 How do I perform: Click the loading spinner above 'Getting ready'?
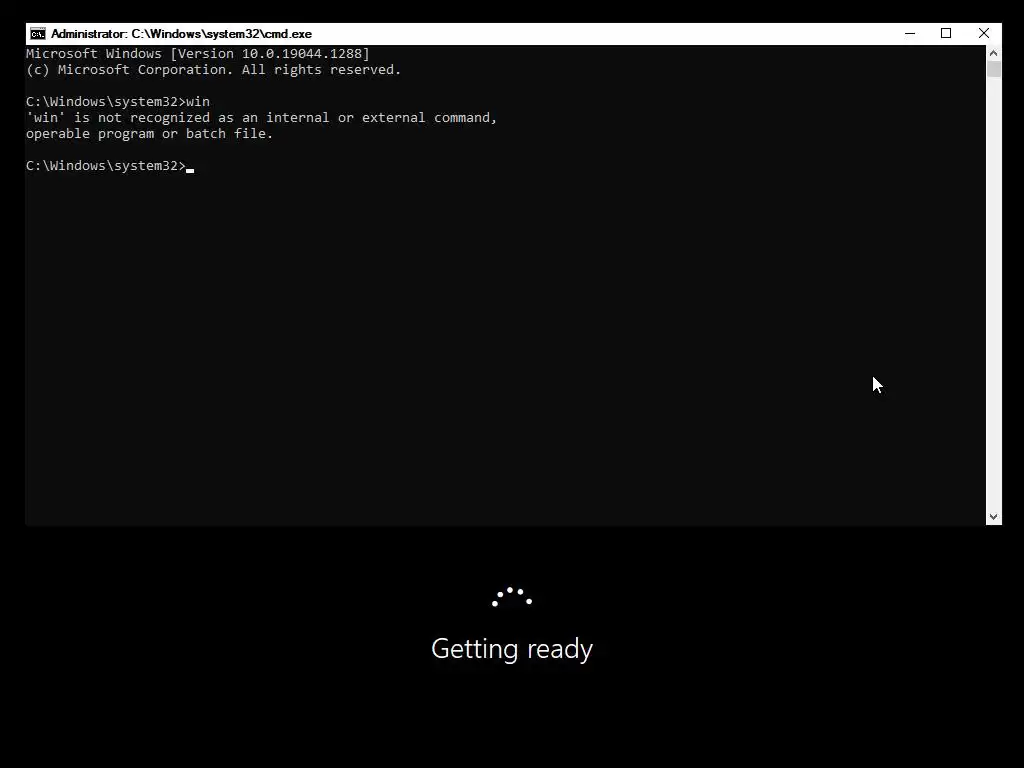point(512,597)
